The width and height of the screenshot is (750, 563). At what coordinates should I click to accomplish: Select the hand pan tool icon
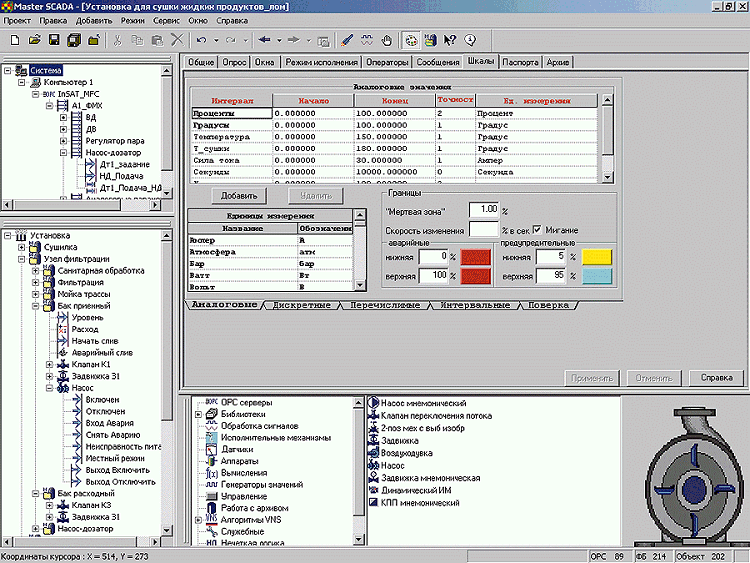(x=387, y=40)
